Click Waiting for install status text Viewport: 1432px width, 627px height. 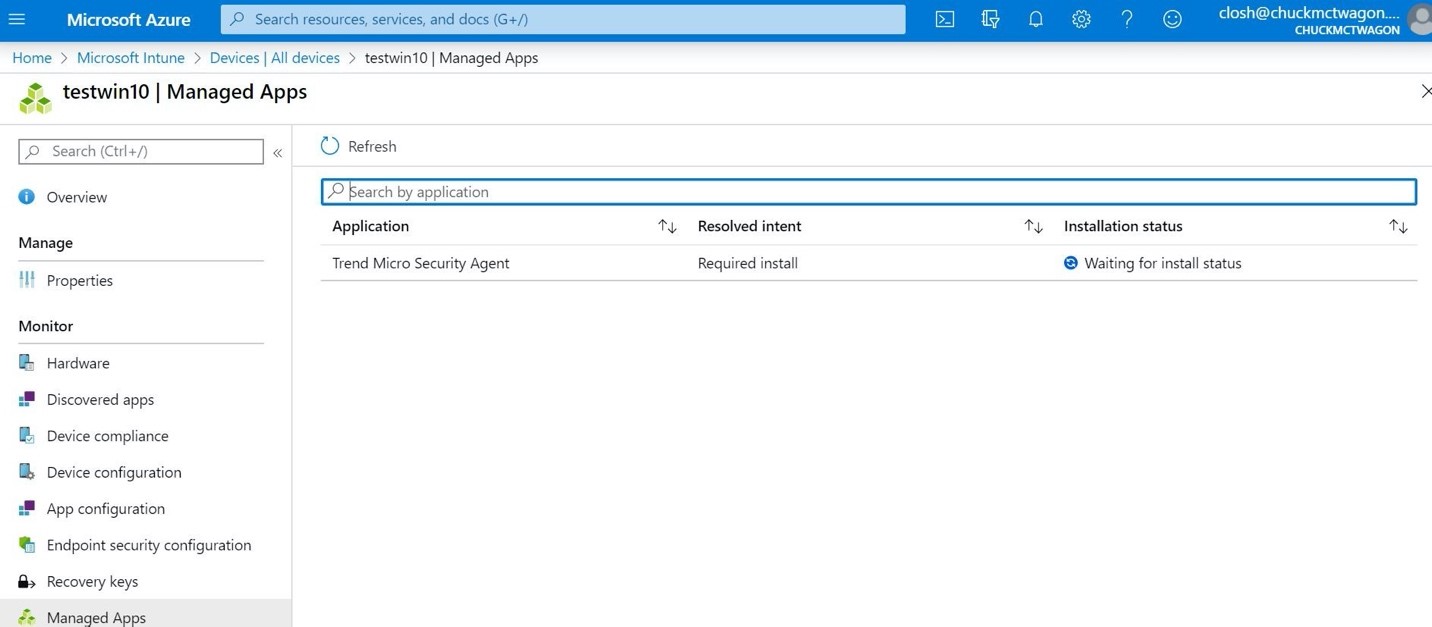1163,263
